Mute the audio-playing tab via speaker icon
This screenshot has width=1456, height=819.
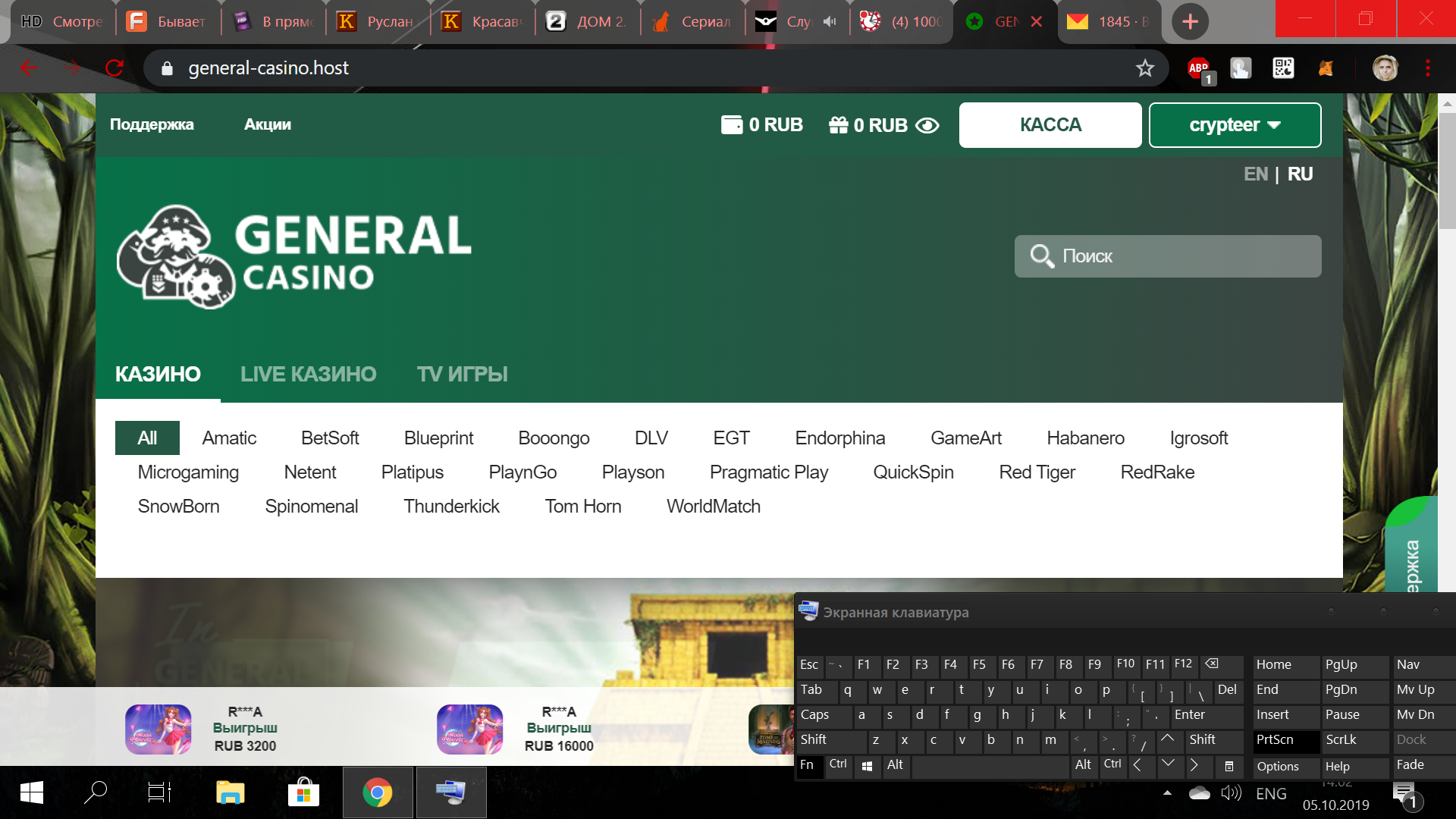pyautogui.click(x=830, y=22)
